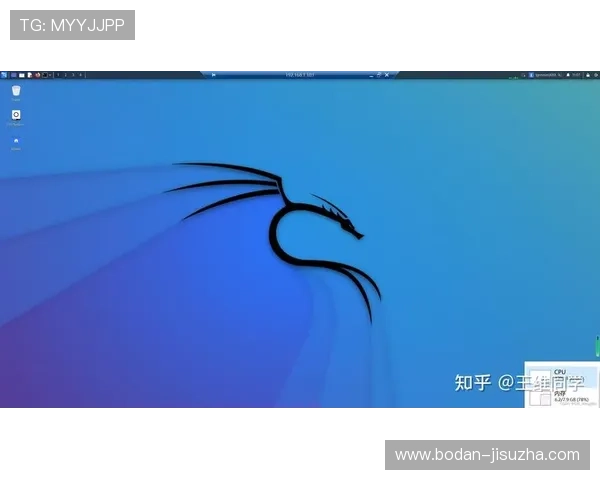This screenshot has height=480, width=600.
Task: Click the show desktop panel icon
Action: coord(13,75)
